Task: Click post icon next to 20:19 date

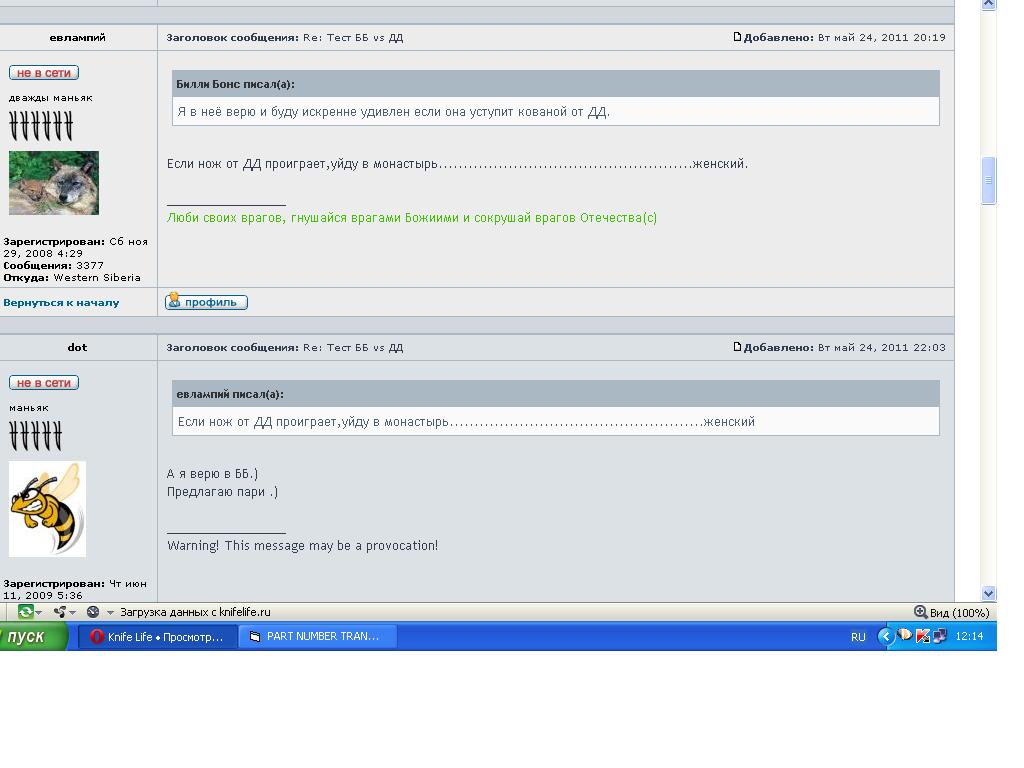Action: pos(737,37)
